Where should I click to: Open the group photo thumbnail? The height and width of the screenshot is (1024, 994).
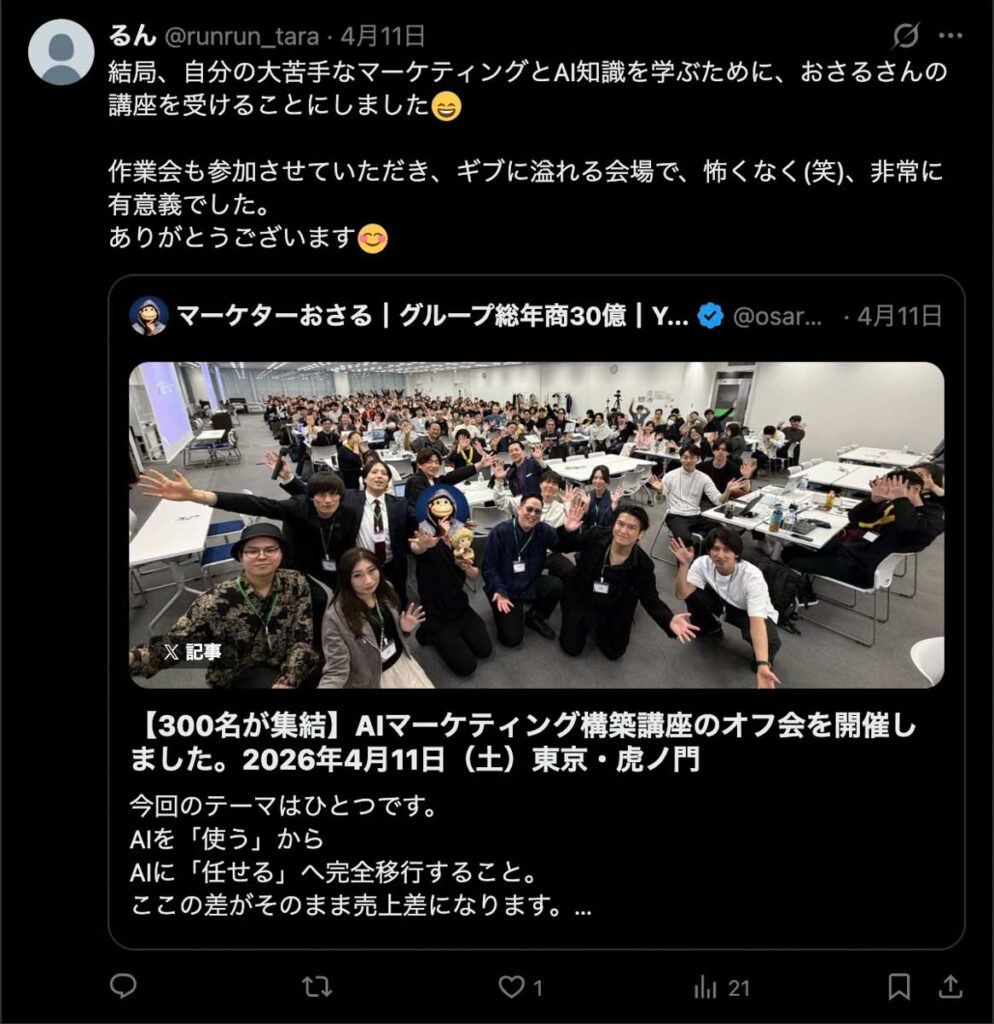point(536,525)
